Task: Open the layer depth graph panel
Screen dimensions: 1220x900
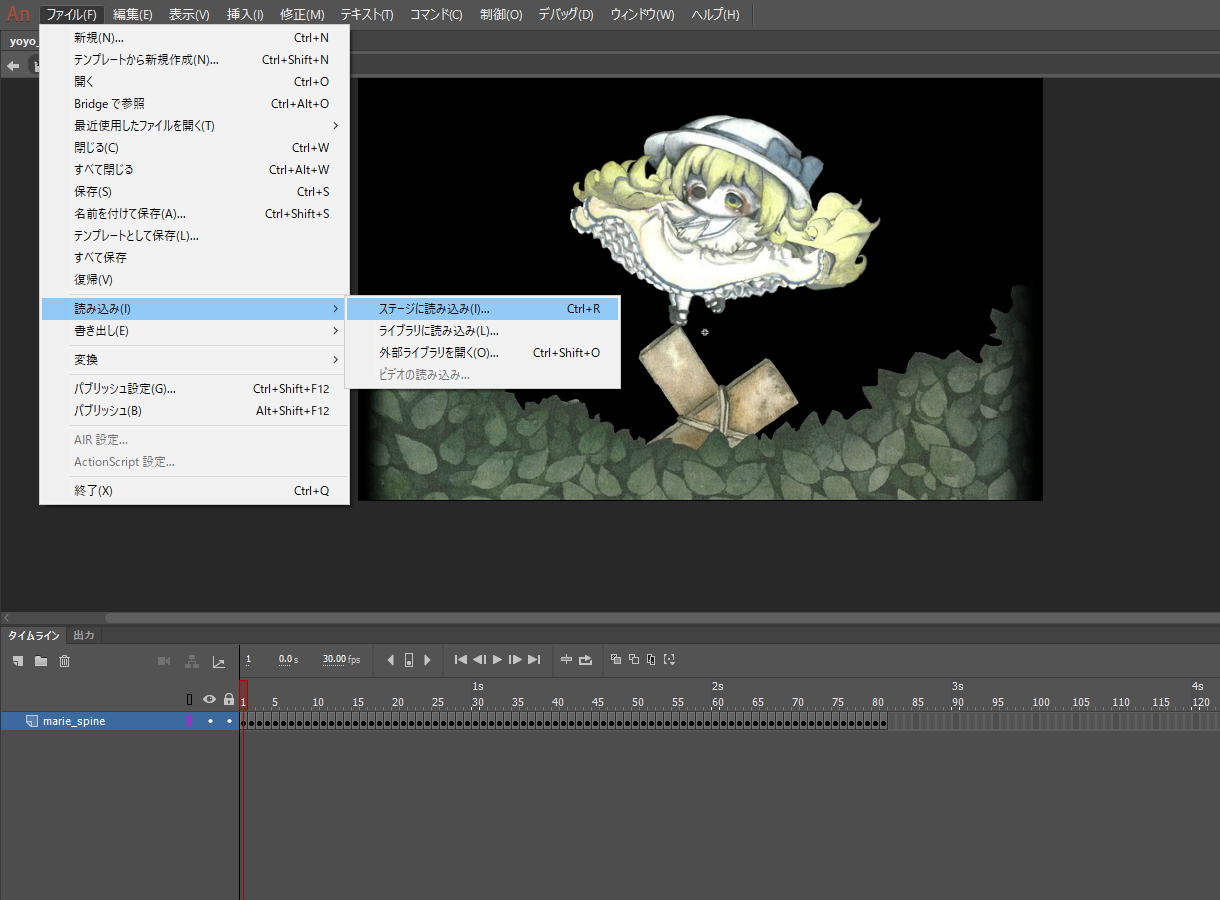Action: click(219, 661)
